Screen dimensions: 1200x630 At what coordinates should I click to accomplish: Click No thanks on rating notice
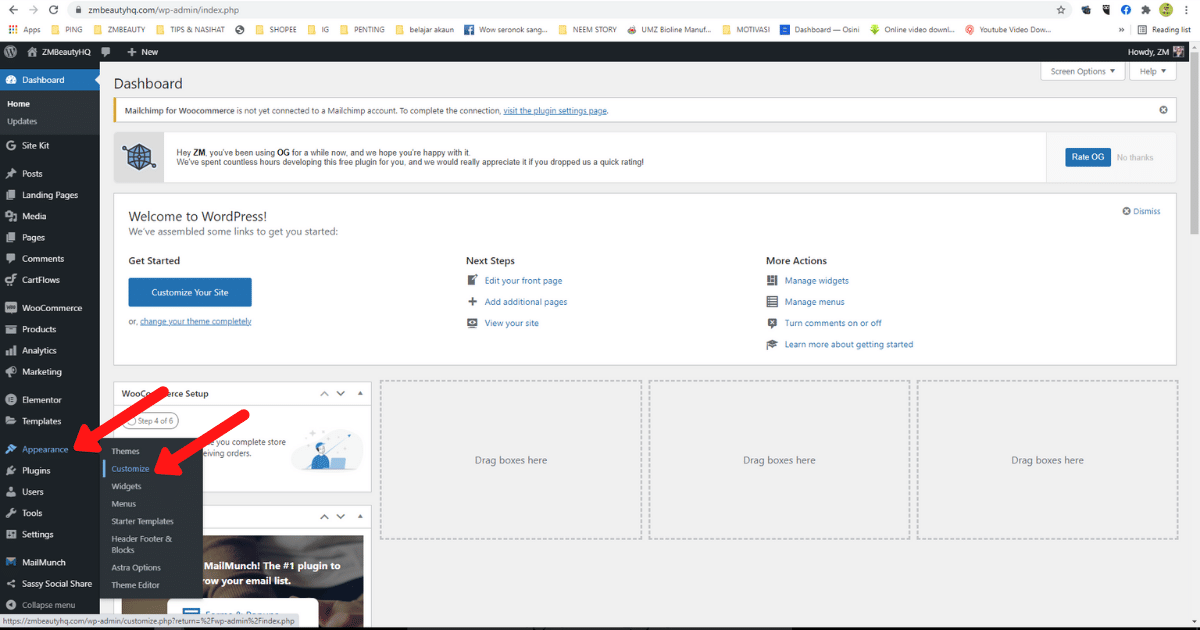(x=1135, y=158)
